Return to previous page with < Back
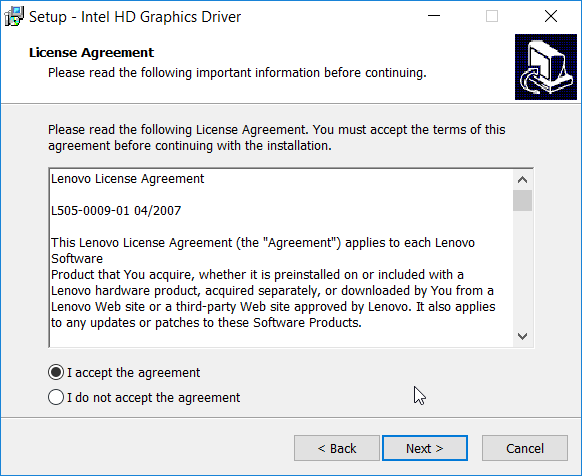The image size is (582, 476). pyautogui.click(x=337, y=448)
